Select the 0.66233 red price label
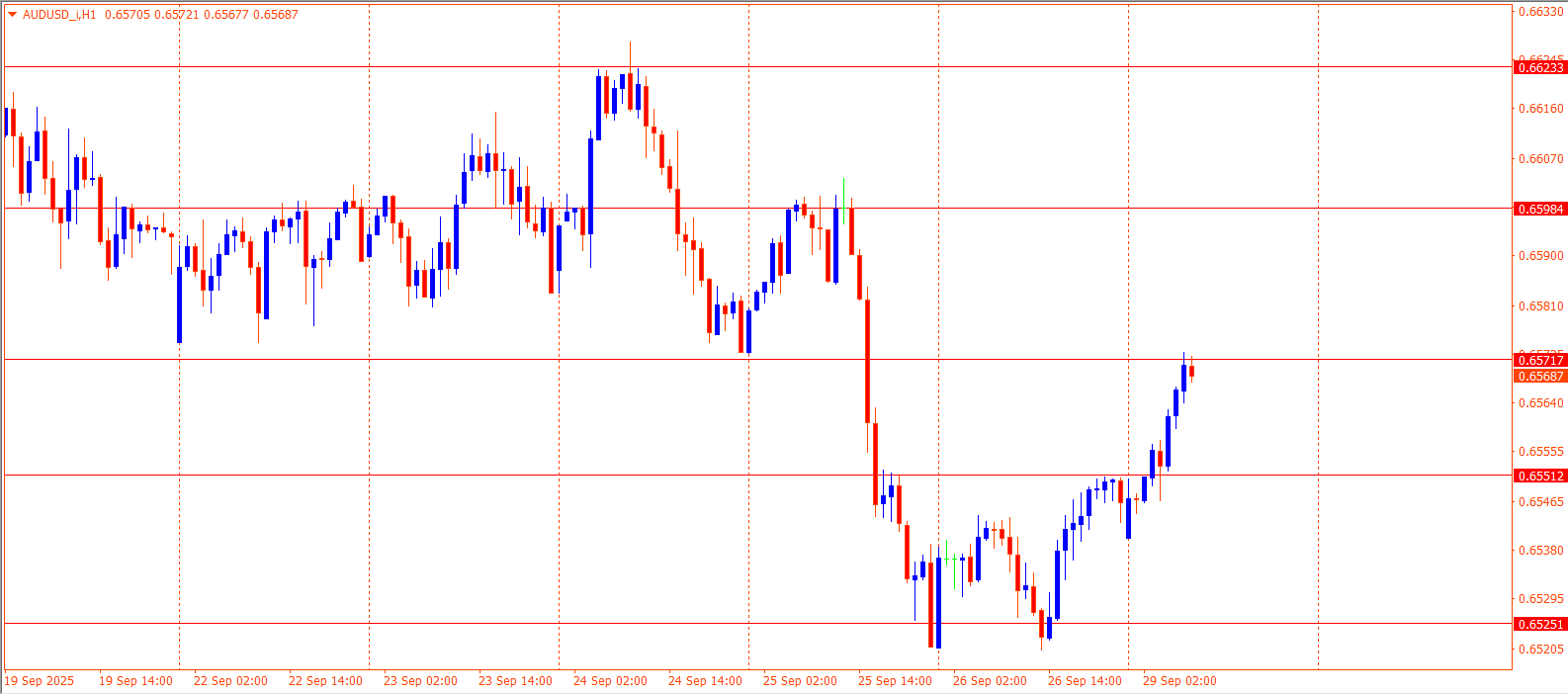 [x=1540, y=67]
